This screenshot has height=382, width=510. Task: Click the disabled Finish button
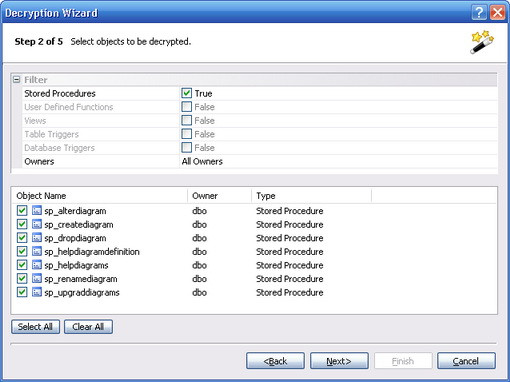tap(403, 361)
